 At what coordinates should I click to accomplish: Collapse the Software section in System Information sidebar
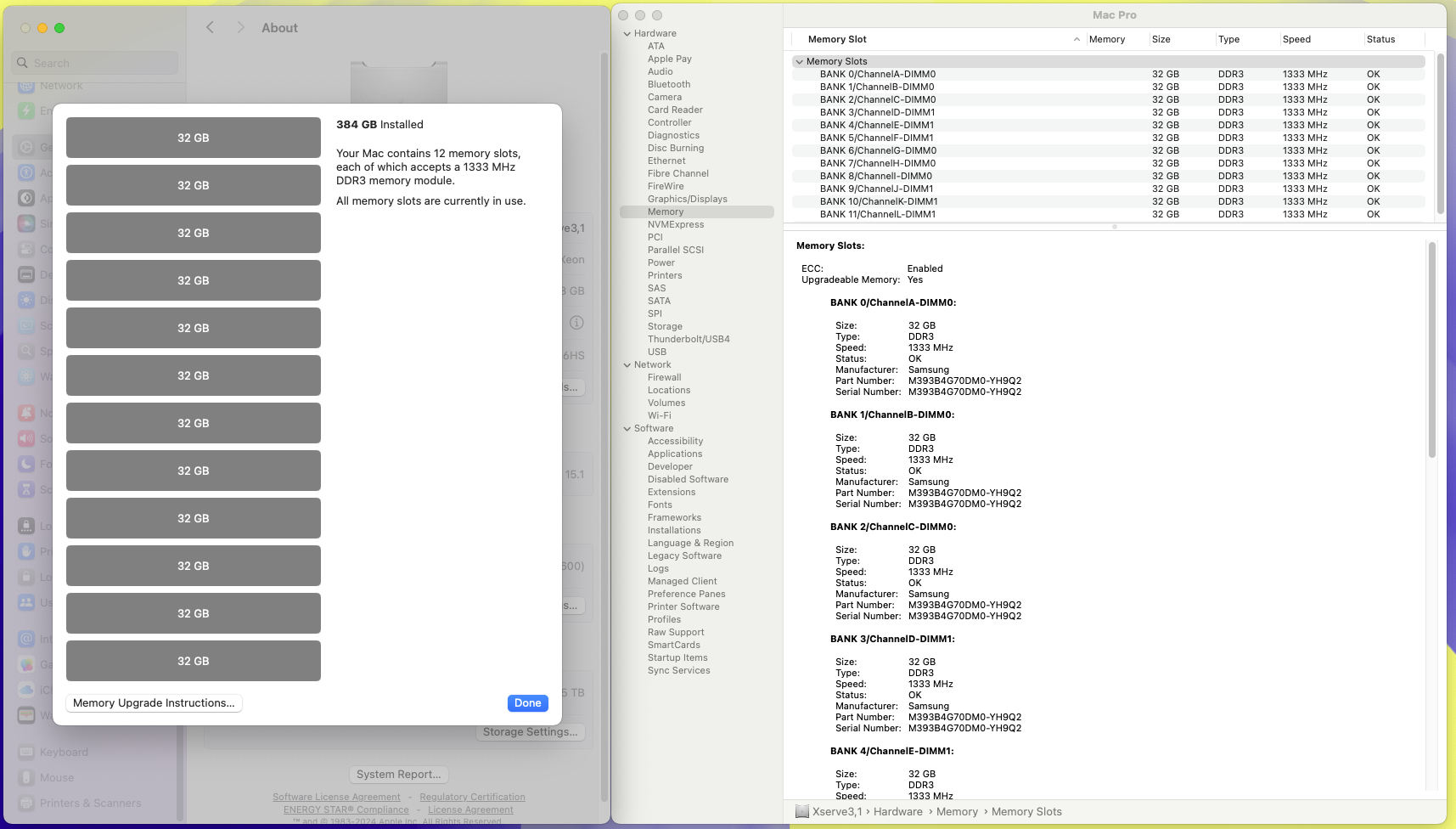click(x=627, y=429)
